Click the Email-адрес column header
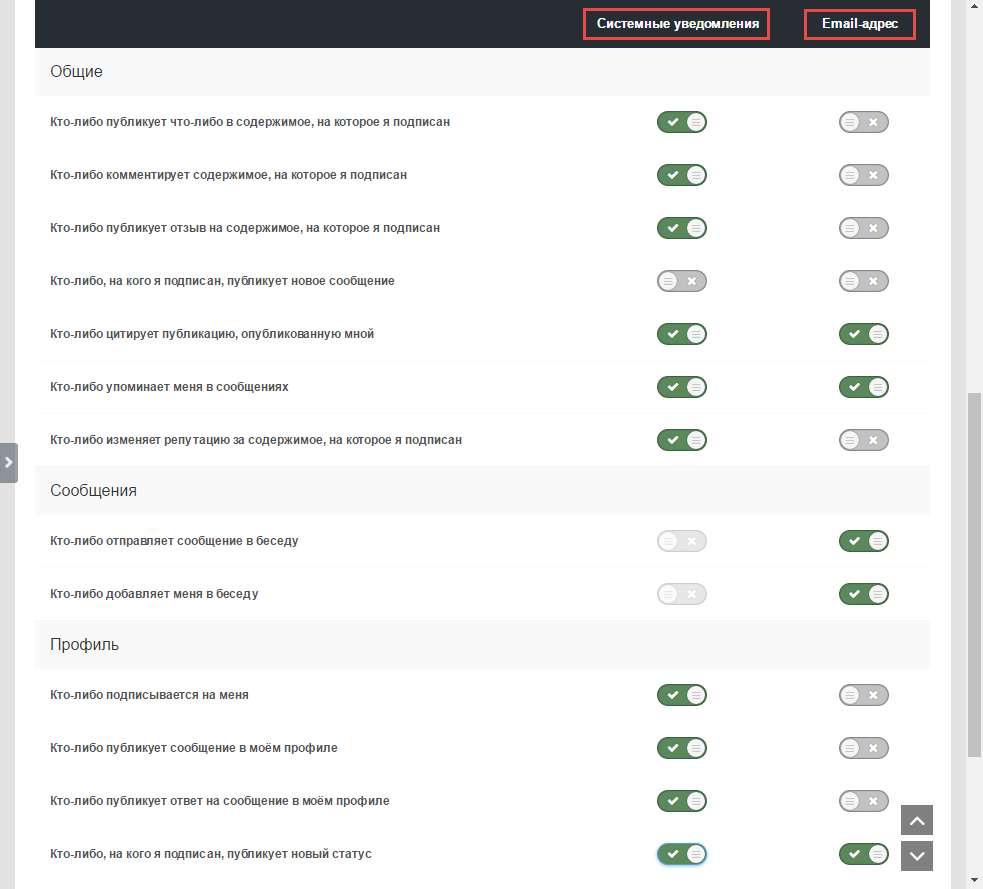Screen dimensions: 983x889 pos(860,24)
